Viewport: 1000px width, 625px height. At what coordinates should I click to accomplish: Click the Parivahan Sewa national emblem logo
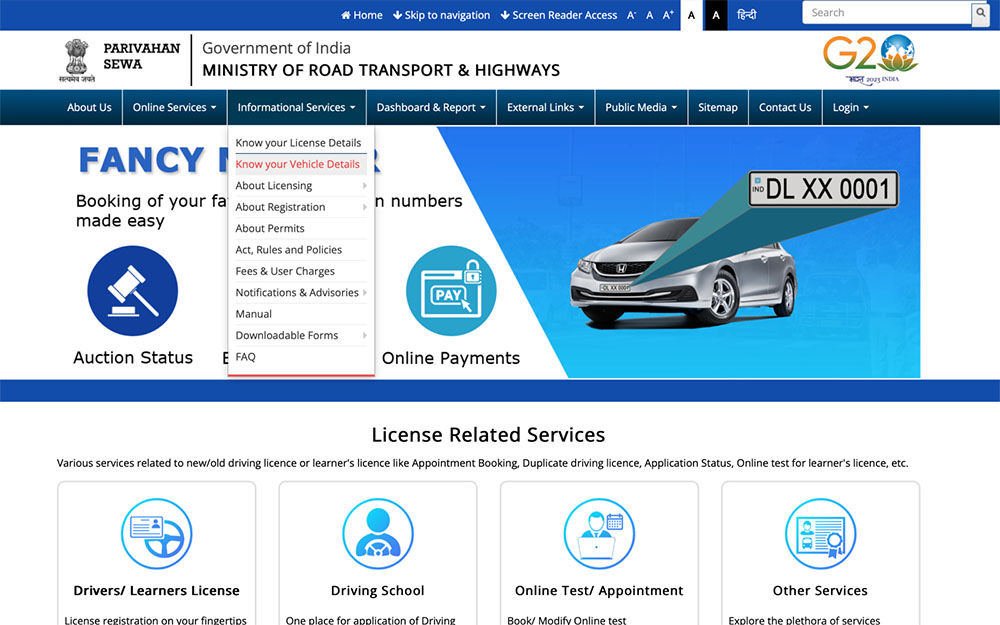pyautogui.click(x=78, y=58)
